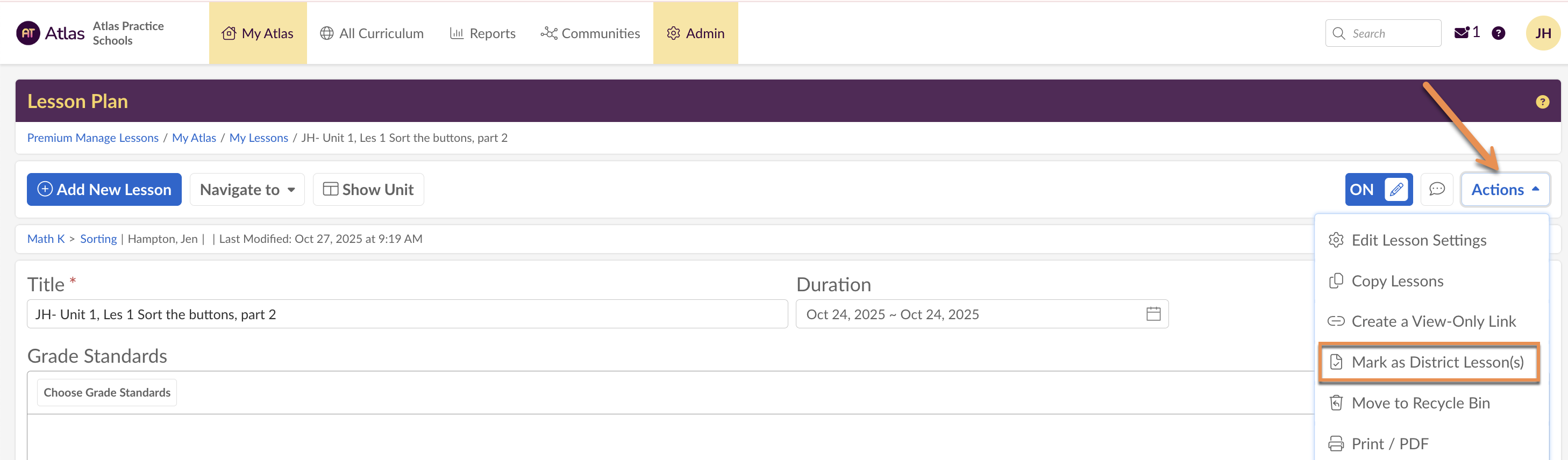Click the help icon in the top navigation
This screenshot has width=1568, height=460.
[1498, 33]
